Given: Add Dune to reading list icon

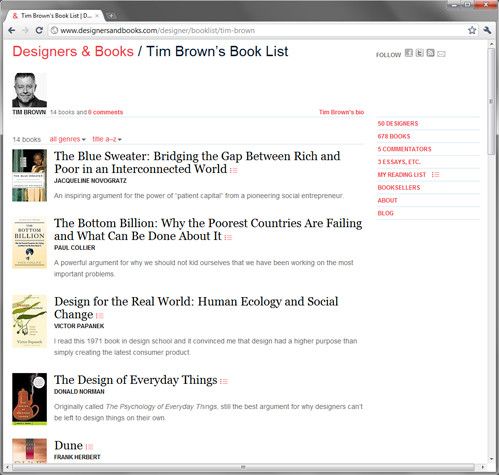Looking at the screenshot, I should tap(89, 447).
